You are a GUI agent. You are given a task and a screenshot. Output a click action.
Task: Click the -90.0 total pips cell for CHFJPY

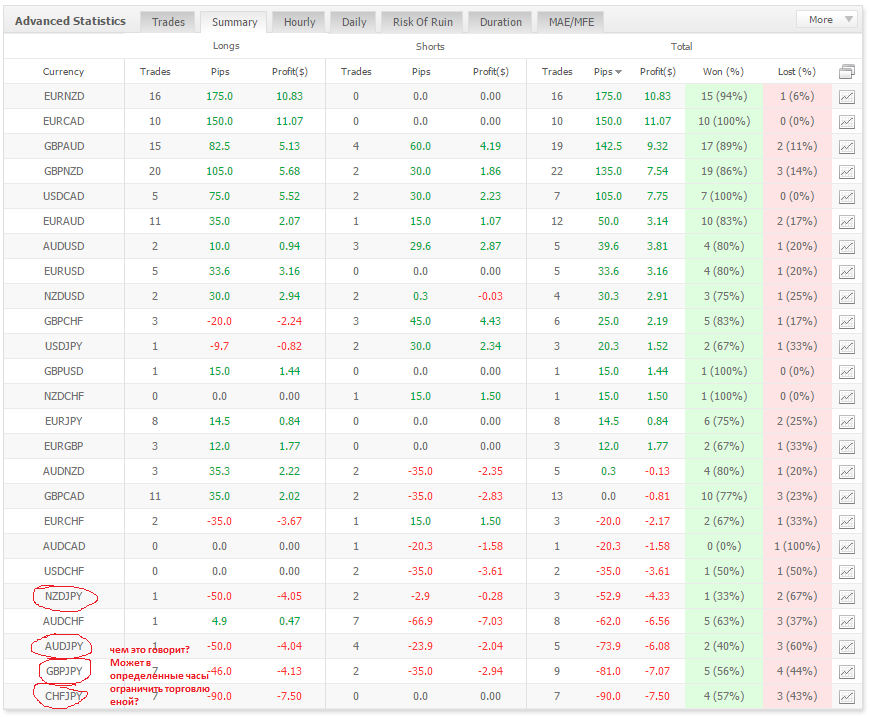click(x=608, y=696)
